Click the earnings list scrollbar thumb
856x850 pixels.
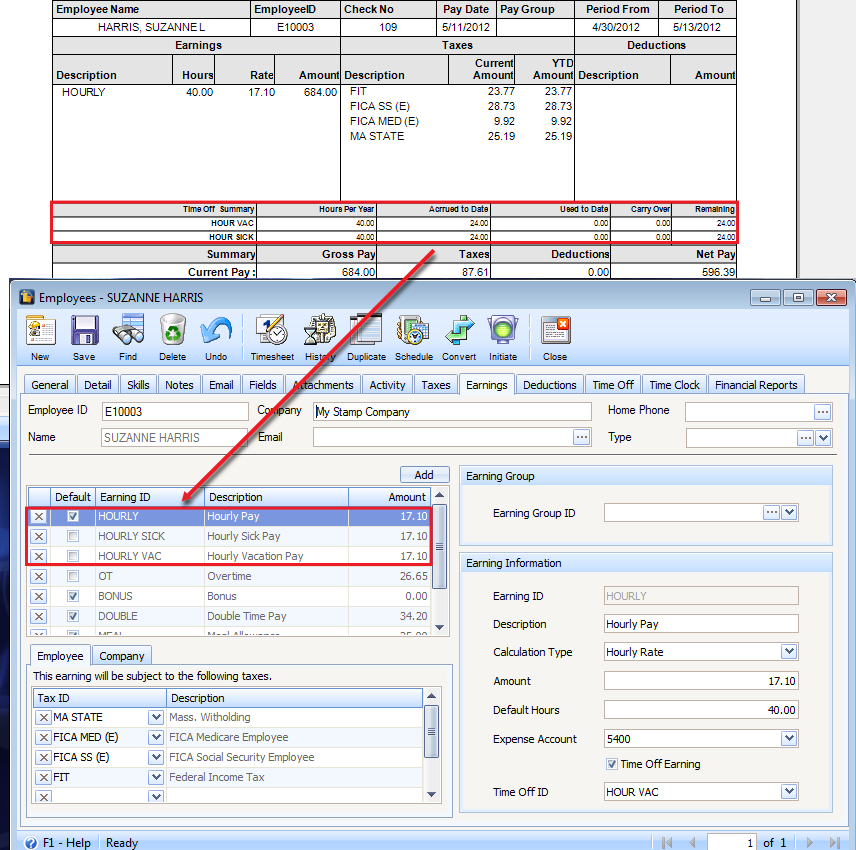click(439, 546)
